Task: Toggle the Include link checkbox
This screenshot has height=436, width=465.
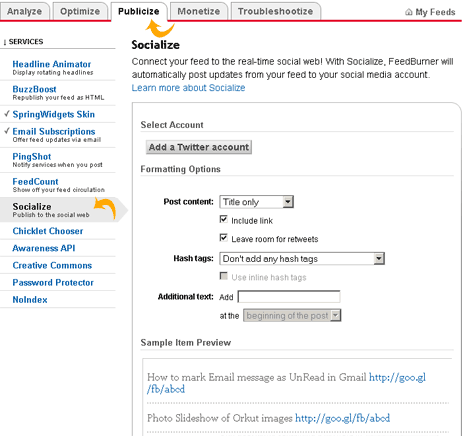Action: point(223,219)
